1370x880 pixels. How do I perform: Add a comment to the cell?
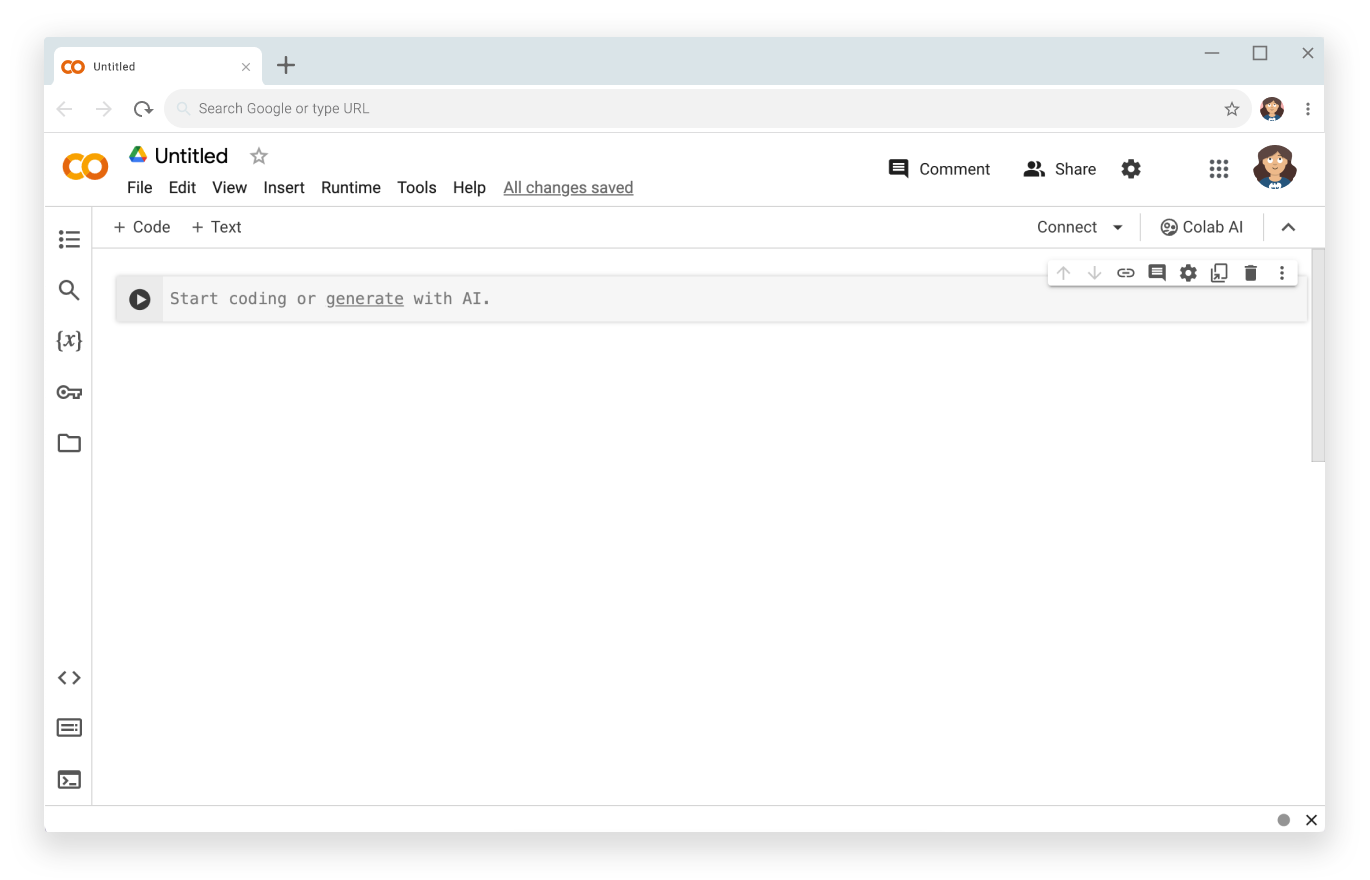click(x=1156, y=272)
